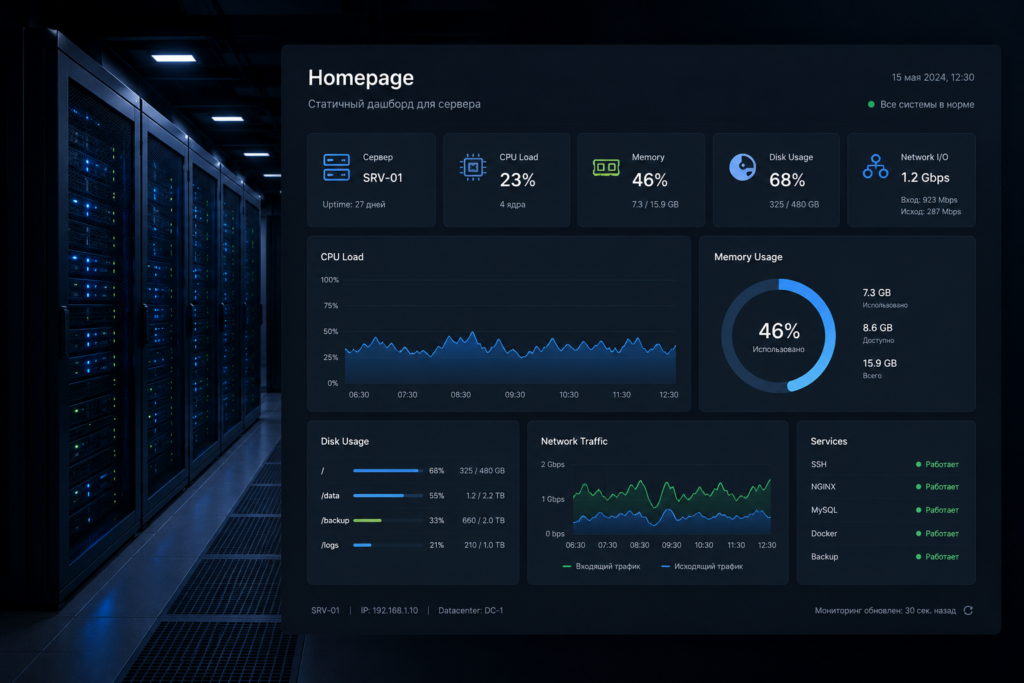The image size is (1024, 683).
Task: Click the SRV-01 label in the footer
Action: pos(325,611)
